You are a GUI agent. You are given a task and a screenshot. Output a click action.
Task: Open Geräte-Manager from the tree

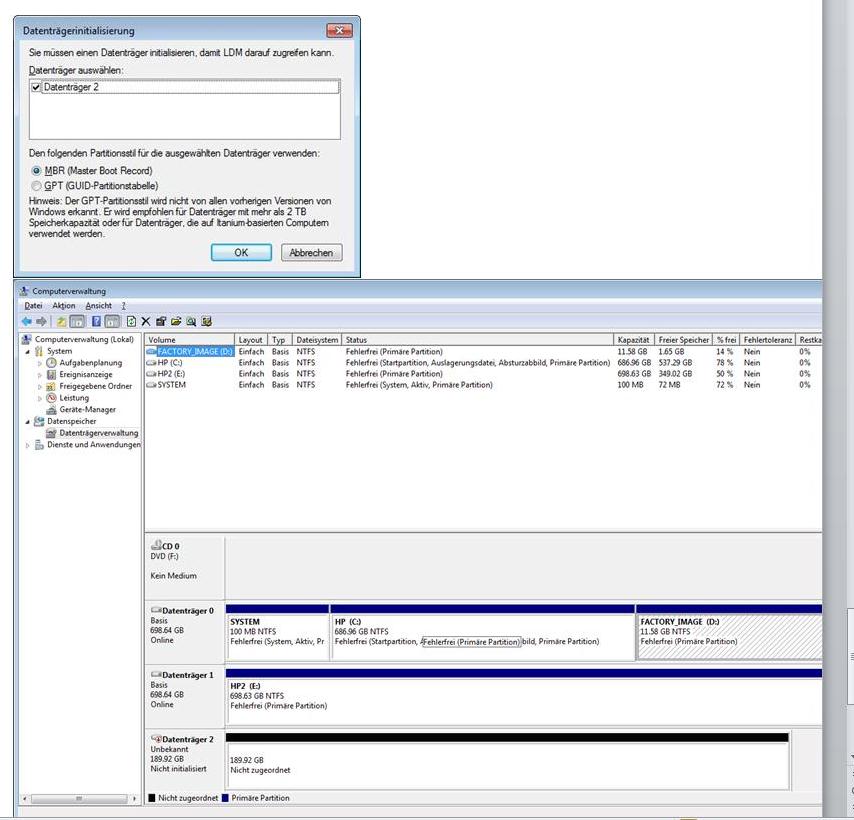(x=87, y=409)
